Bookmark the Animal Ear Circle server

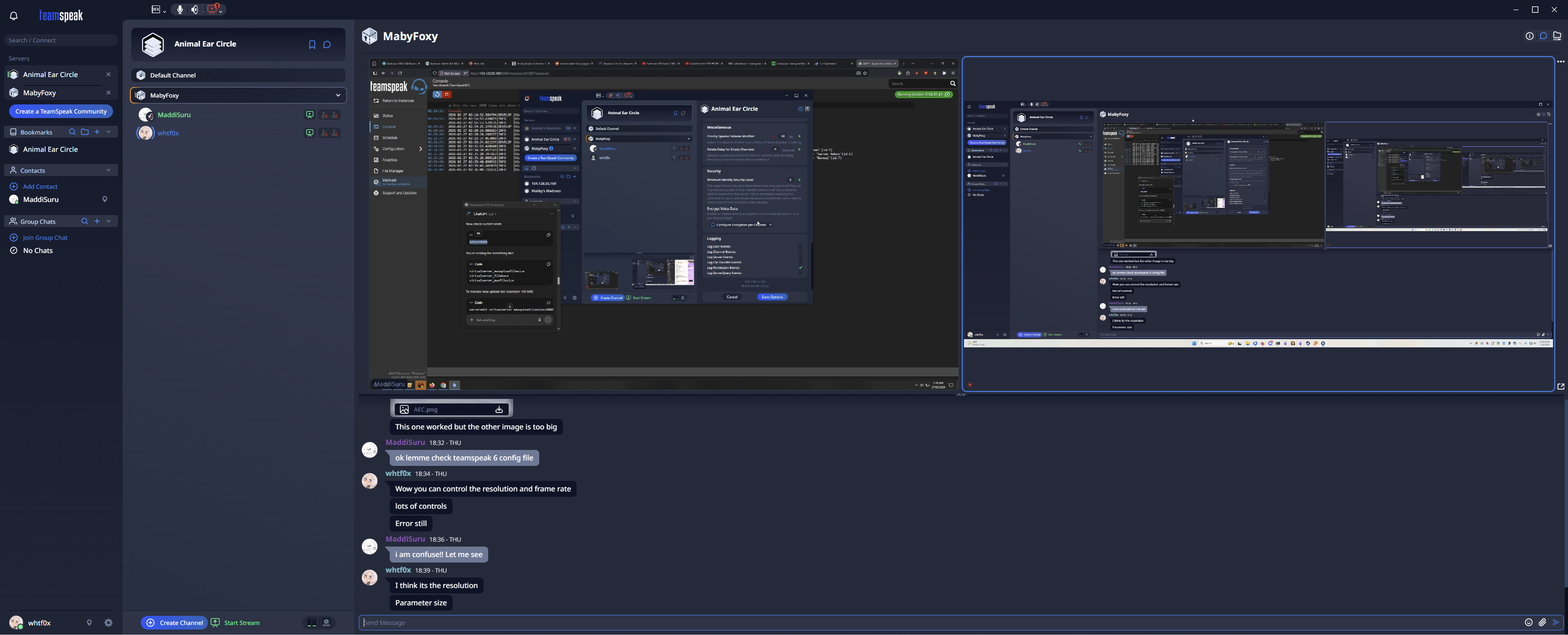point(312,44)
